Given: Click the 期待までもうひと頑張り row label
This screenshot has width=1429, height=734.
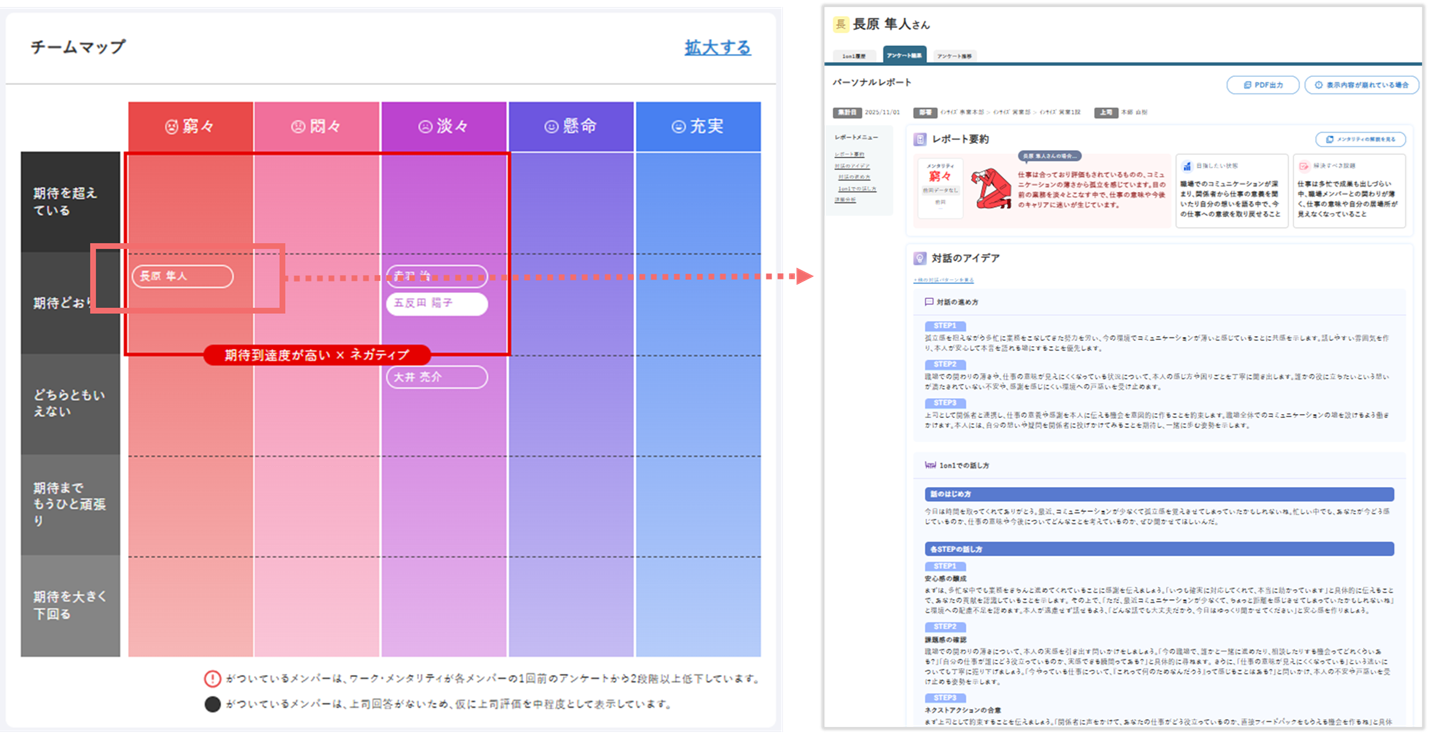Looking at the screenshot, I should (71, 505).
